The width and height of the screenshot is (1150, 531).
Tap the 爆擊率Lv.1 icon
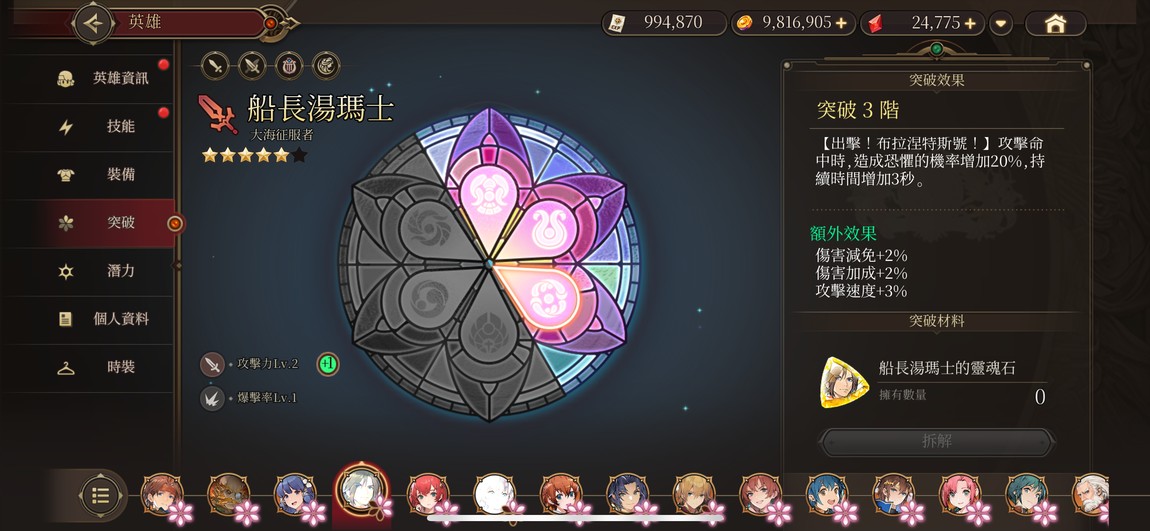click(213, 398)
